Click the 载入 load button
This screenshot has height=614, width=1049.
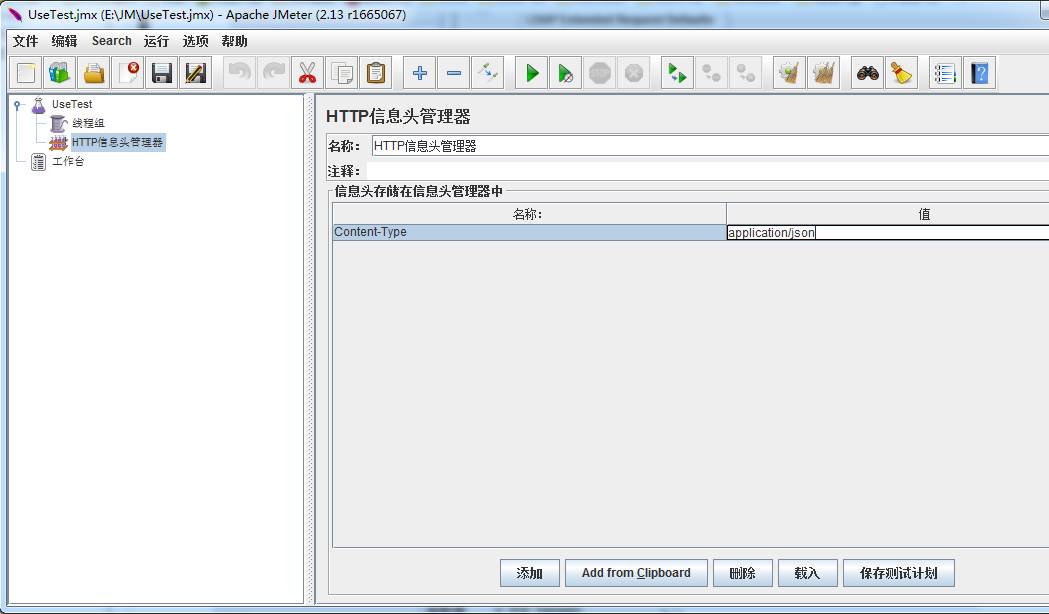pyautogui.click(x=807, y=573)
